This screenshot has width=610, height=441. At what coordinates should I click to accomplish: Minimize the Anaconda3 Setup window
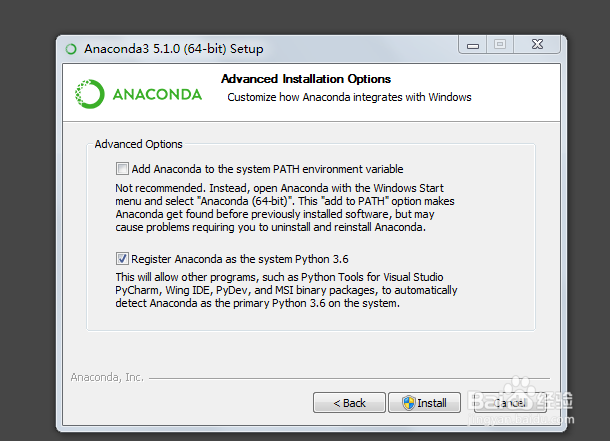pyautogui.click(x=472, y=44)
